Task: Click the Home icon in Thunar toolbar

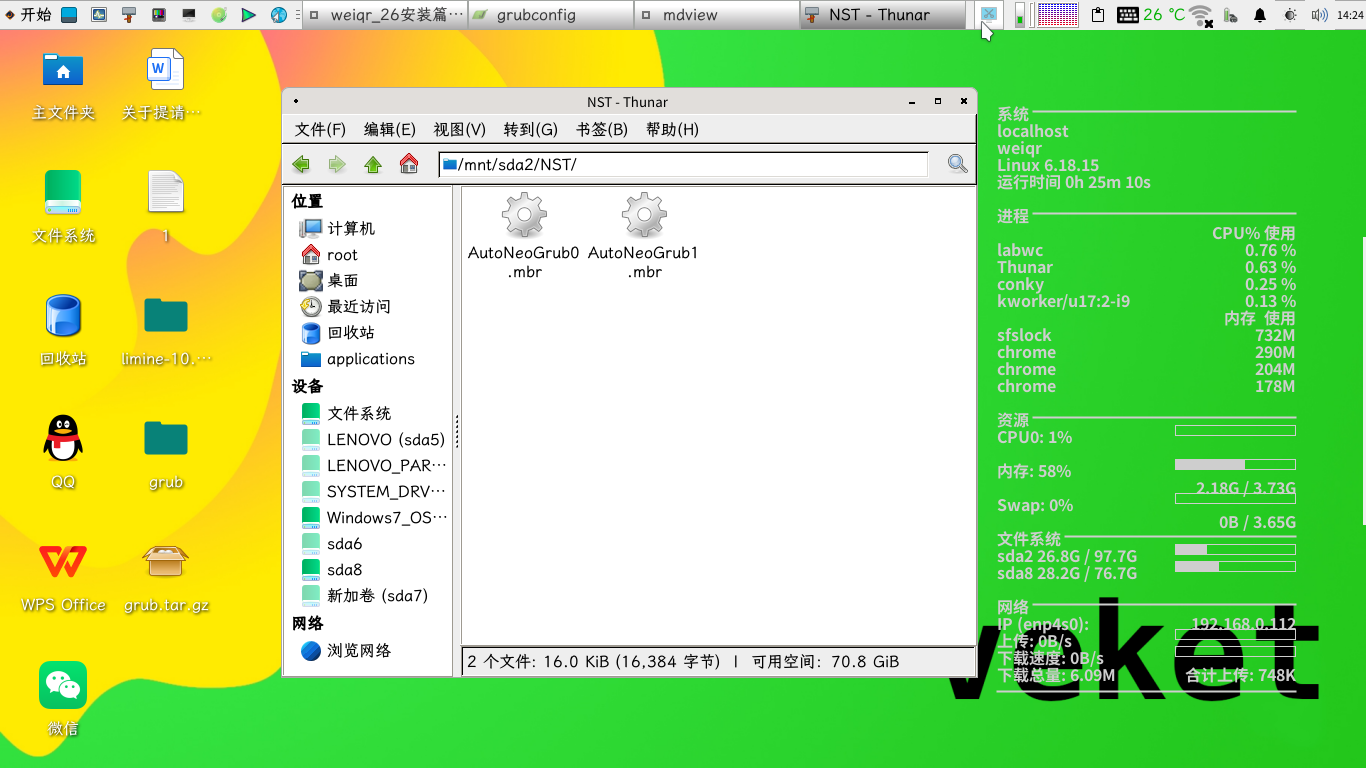Action: tap(408, 163)
